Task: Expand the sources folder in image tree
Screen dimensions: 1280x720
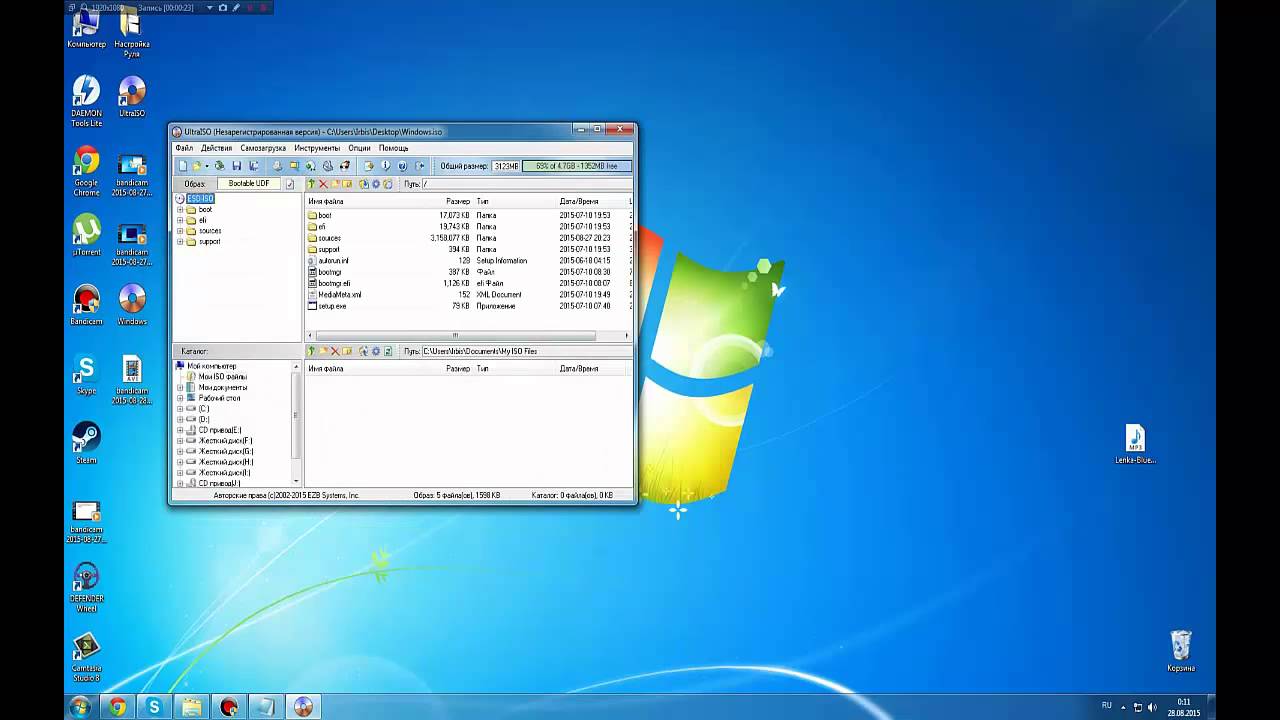Action: coord(180,231)
